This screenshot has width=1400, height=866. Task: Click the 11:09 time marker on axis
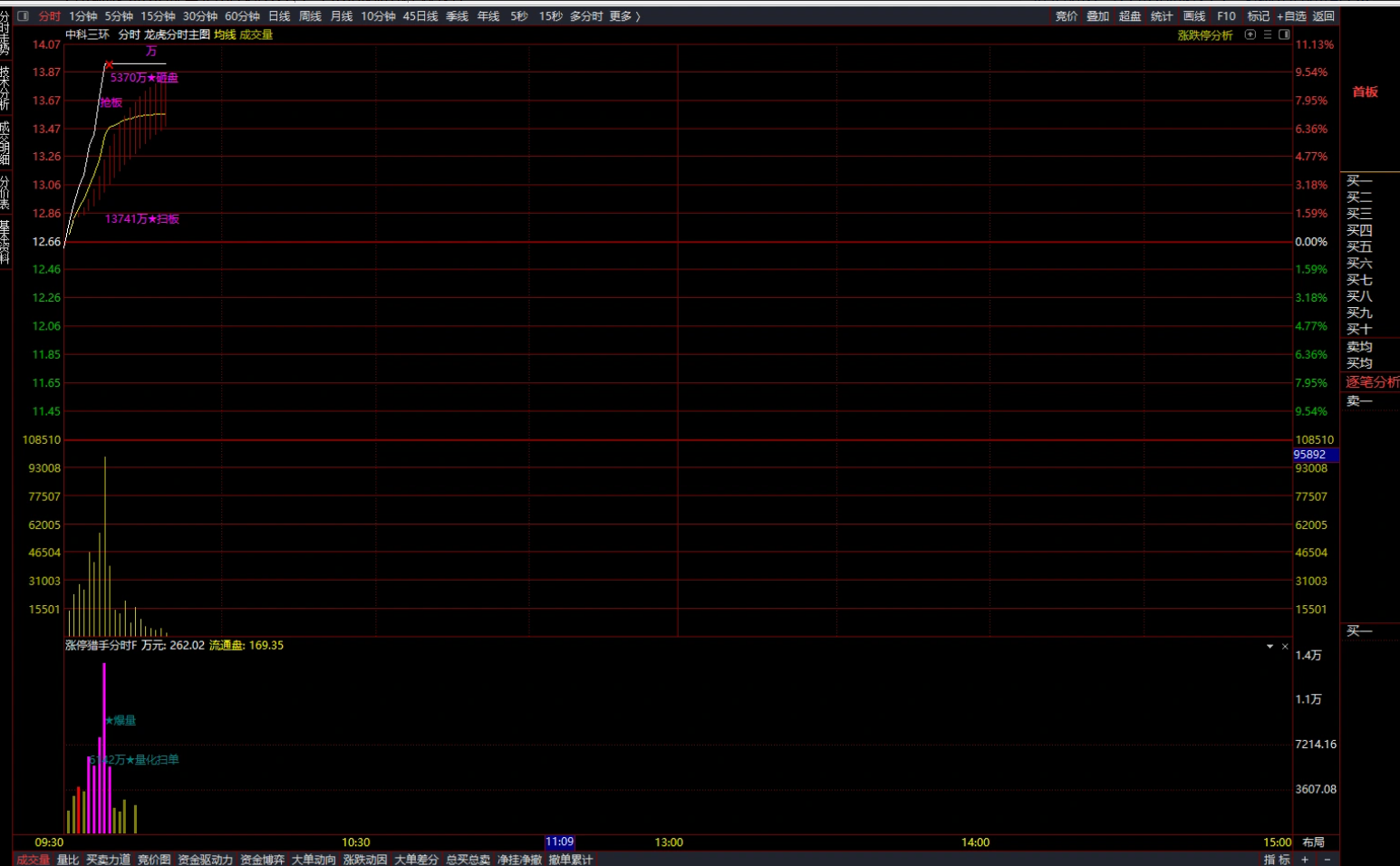coord(559,842)
